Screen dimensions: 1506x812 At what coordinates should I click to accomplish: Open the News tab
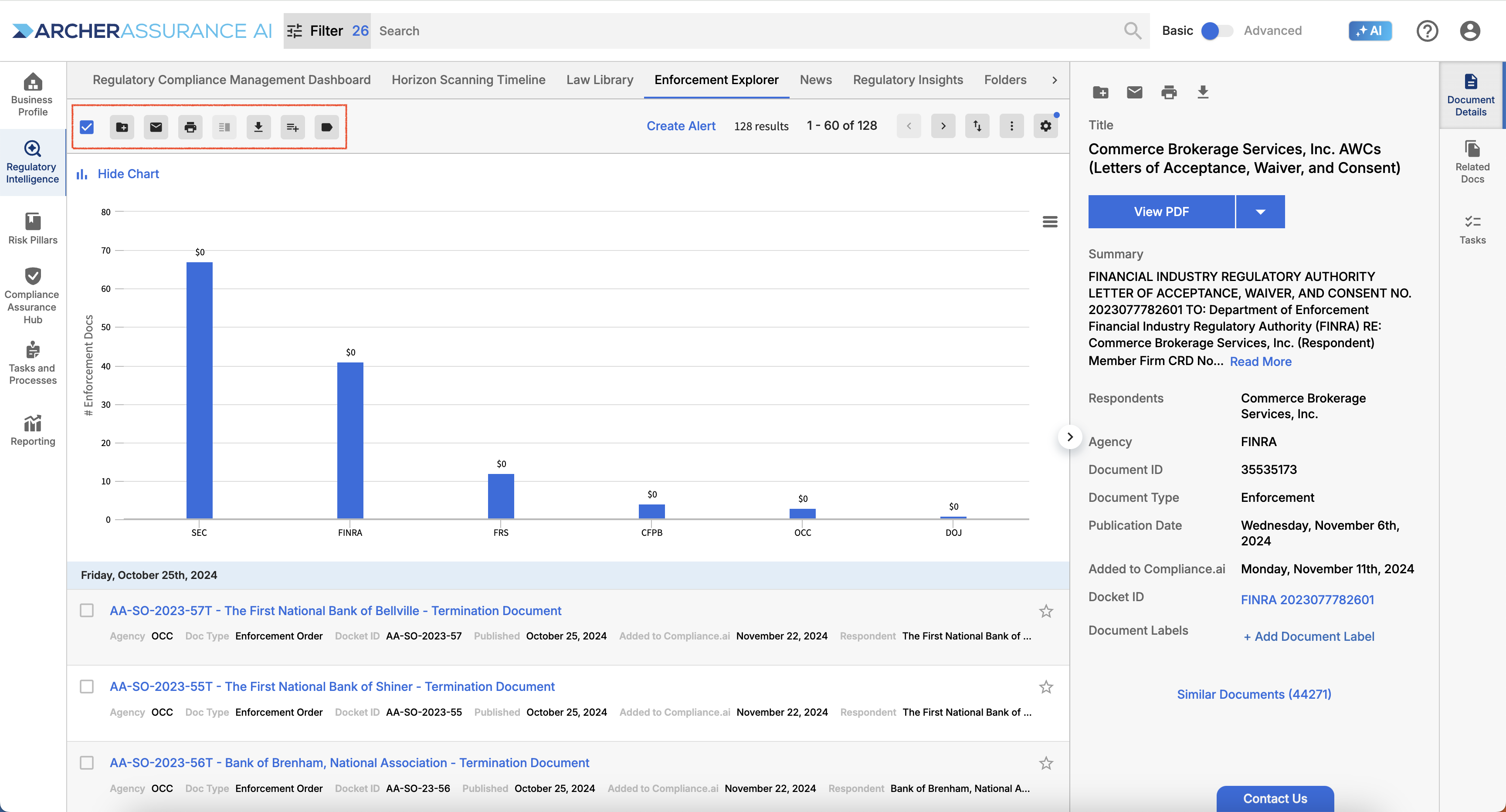coord(816,80)
